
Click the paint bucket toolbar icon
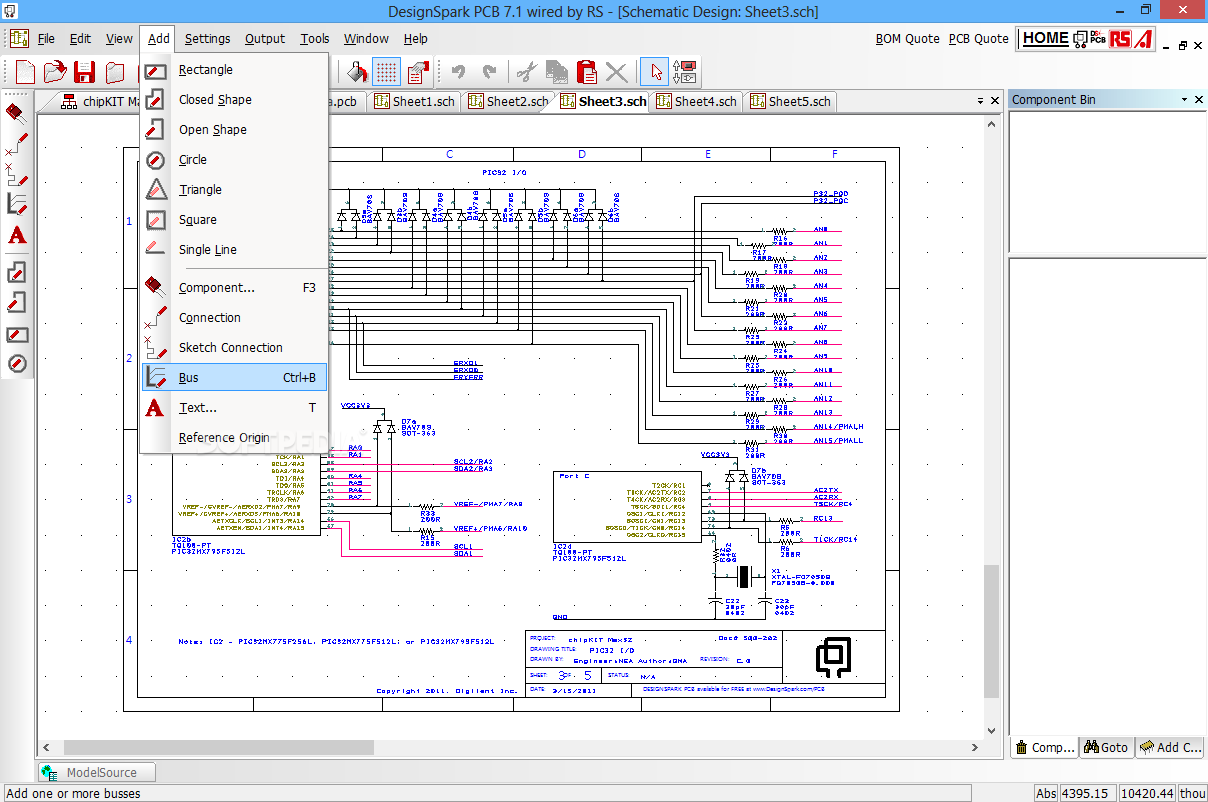pyautogui.click(x=356, y=71)
